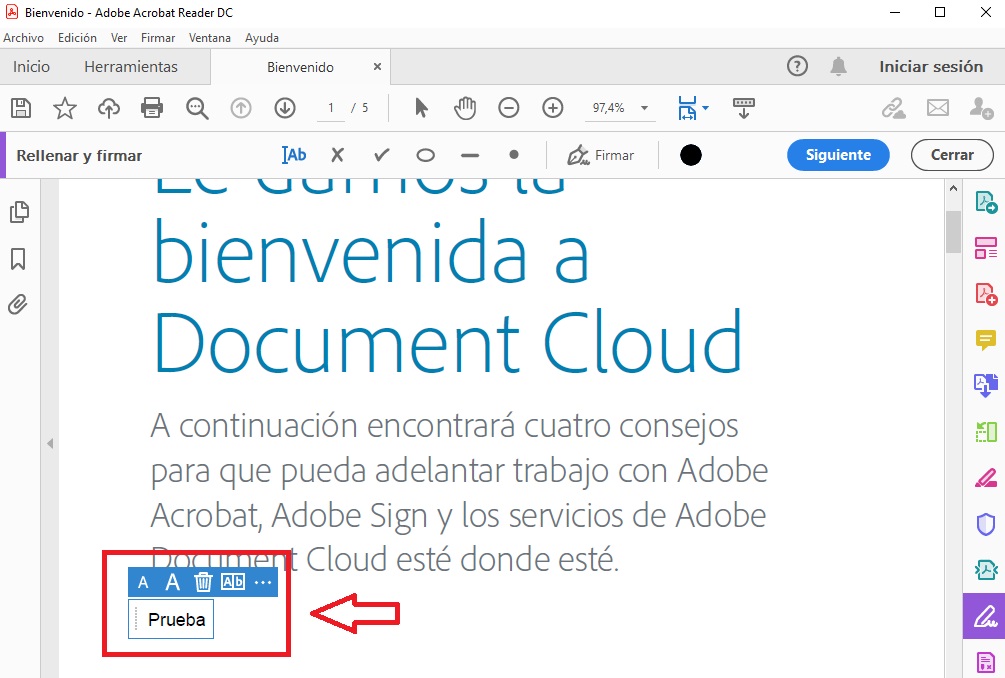Viewport: 1005px width, 678px height.
Task: Open the page display mode dropdown
Action: [702, 108]
